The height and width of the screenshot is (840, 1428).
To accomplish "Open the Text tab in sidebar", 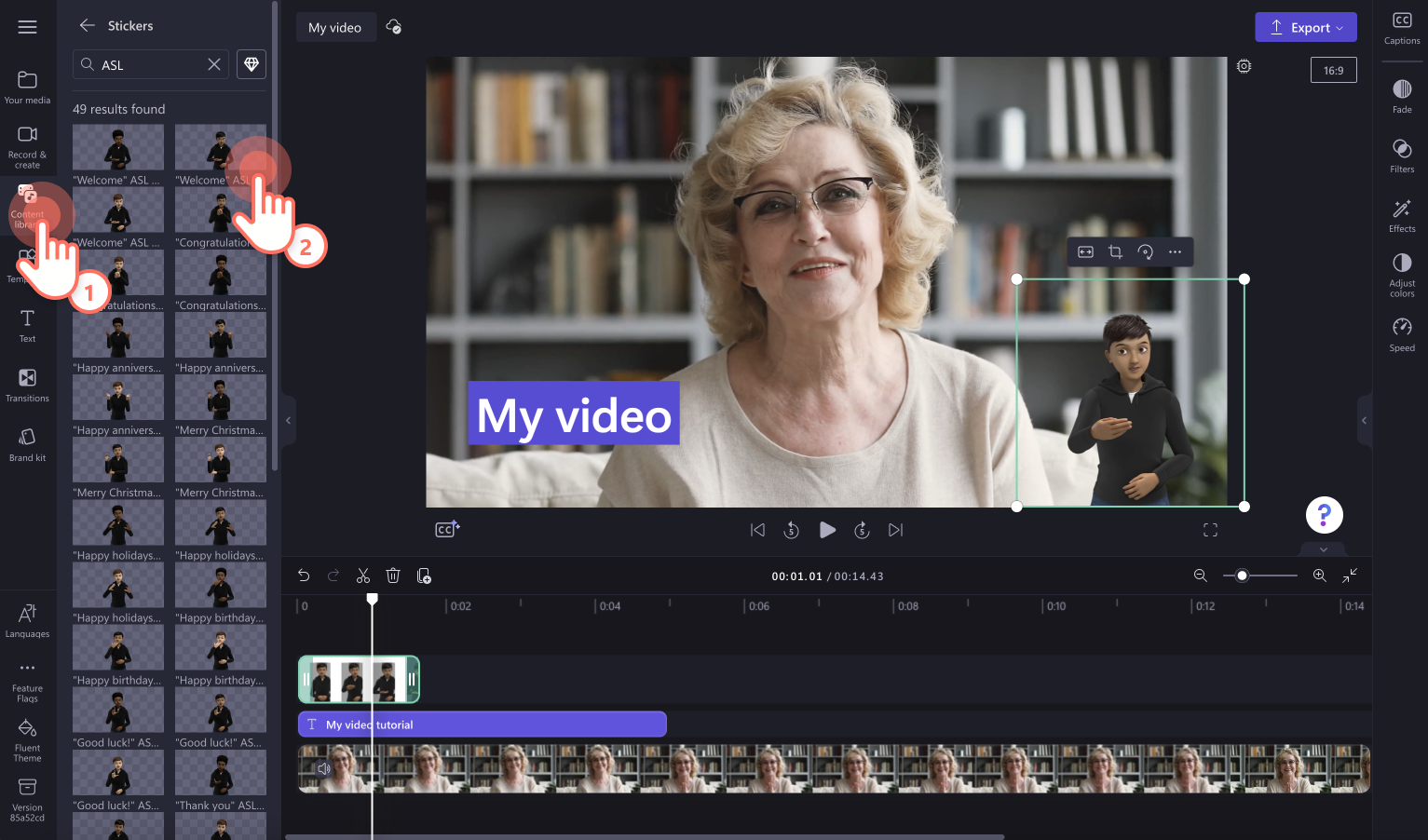I will pyautogui.click(x=28, y=326).
